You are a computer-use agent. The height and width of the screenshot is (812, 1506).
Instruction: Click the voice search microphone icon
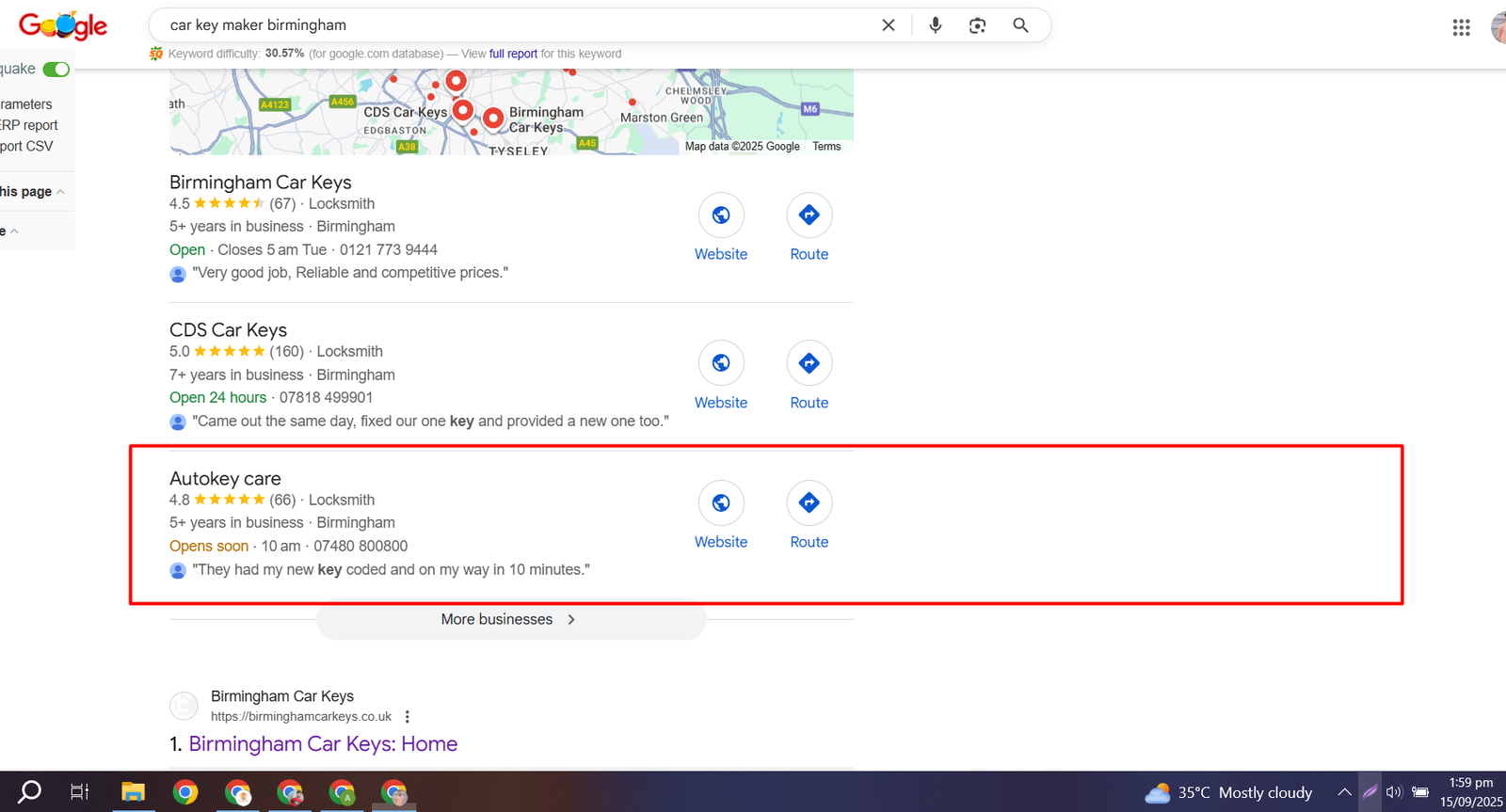click(x=935, y=25)
